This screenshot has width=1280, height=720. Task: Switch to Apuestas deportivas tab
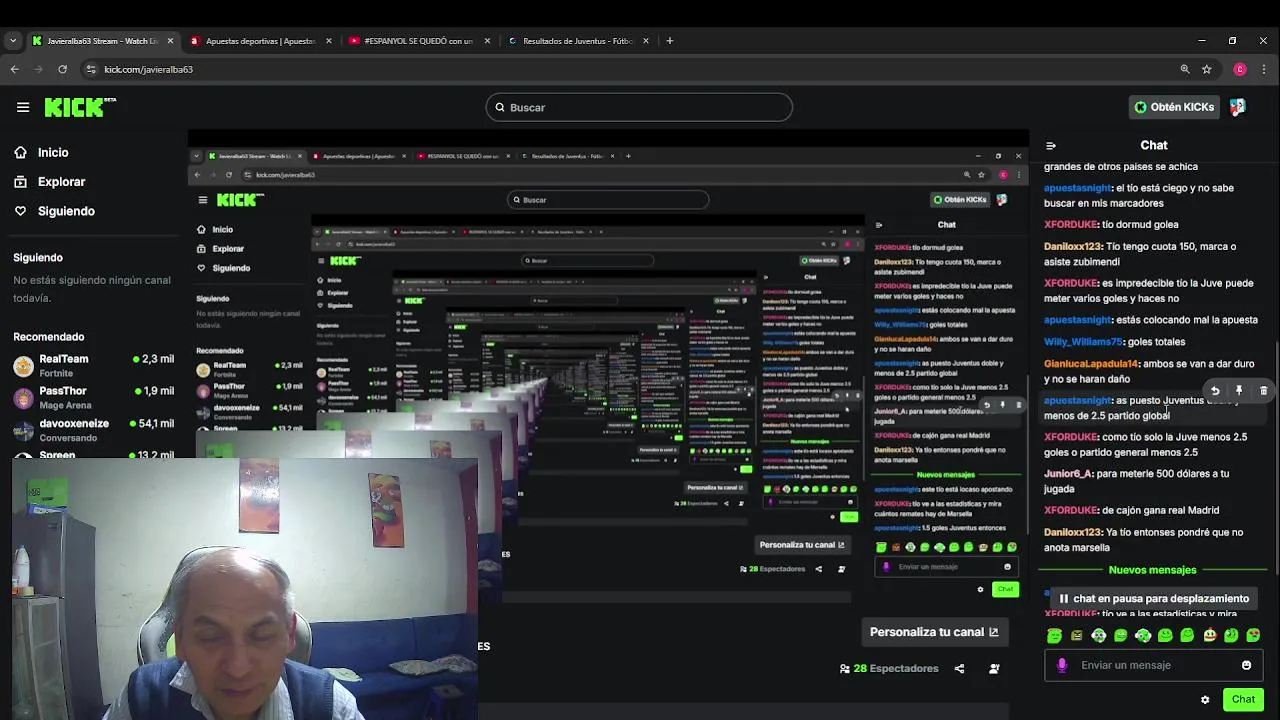tap(260, 41)
